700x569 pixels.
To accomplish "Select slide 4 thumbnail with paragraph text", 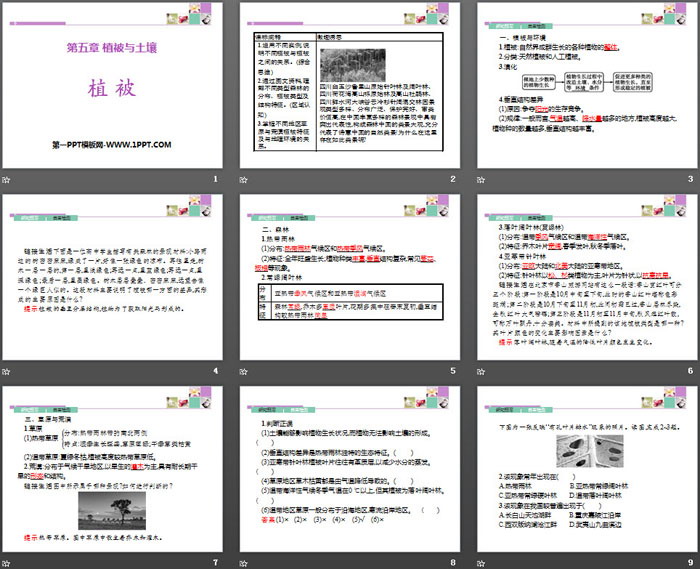I will click(112, 277).
